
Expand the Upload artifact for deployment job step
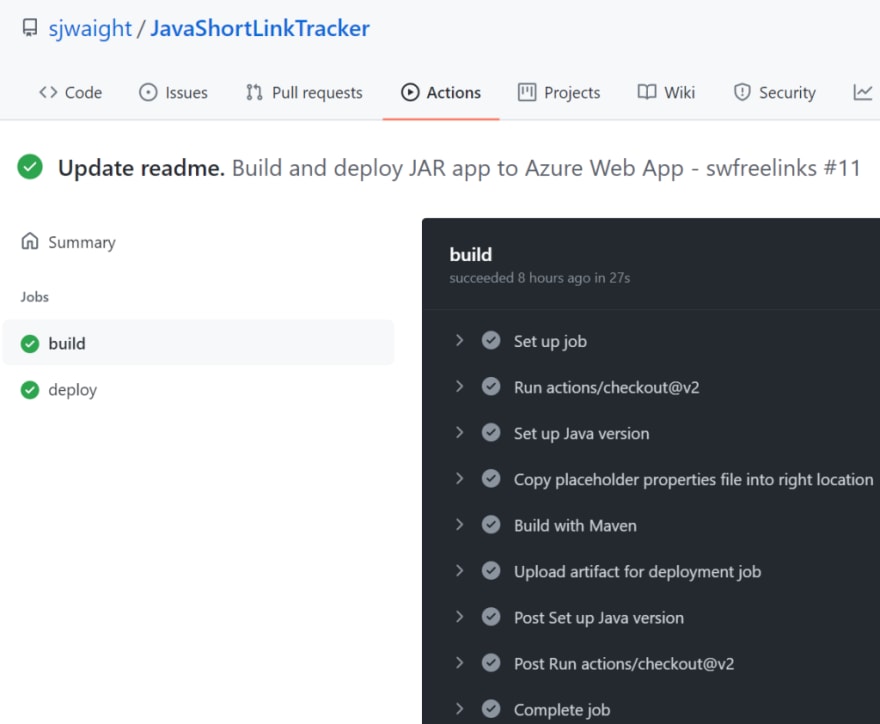pyautogui.click(x=459, y=570)
